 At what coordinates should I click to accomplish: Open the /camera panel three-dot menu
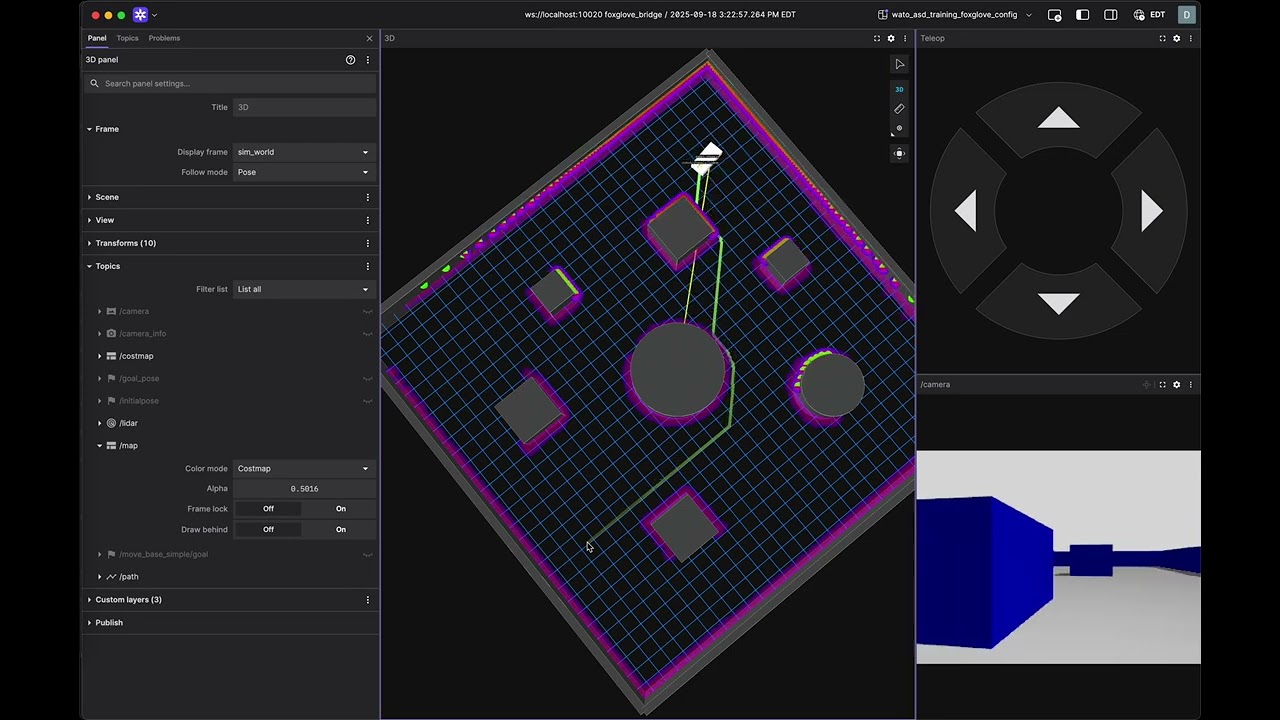point(1190,384)
